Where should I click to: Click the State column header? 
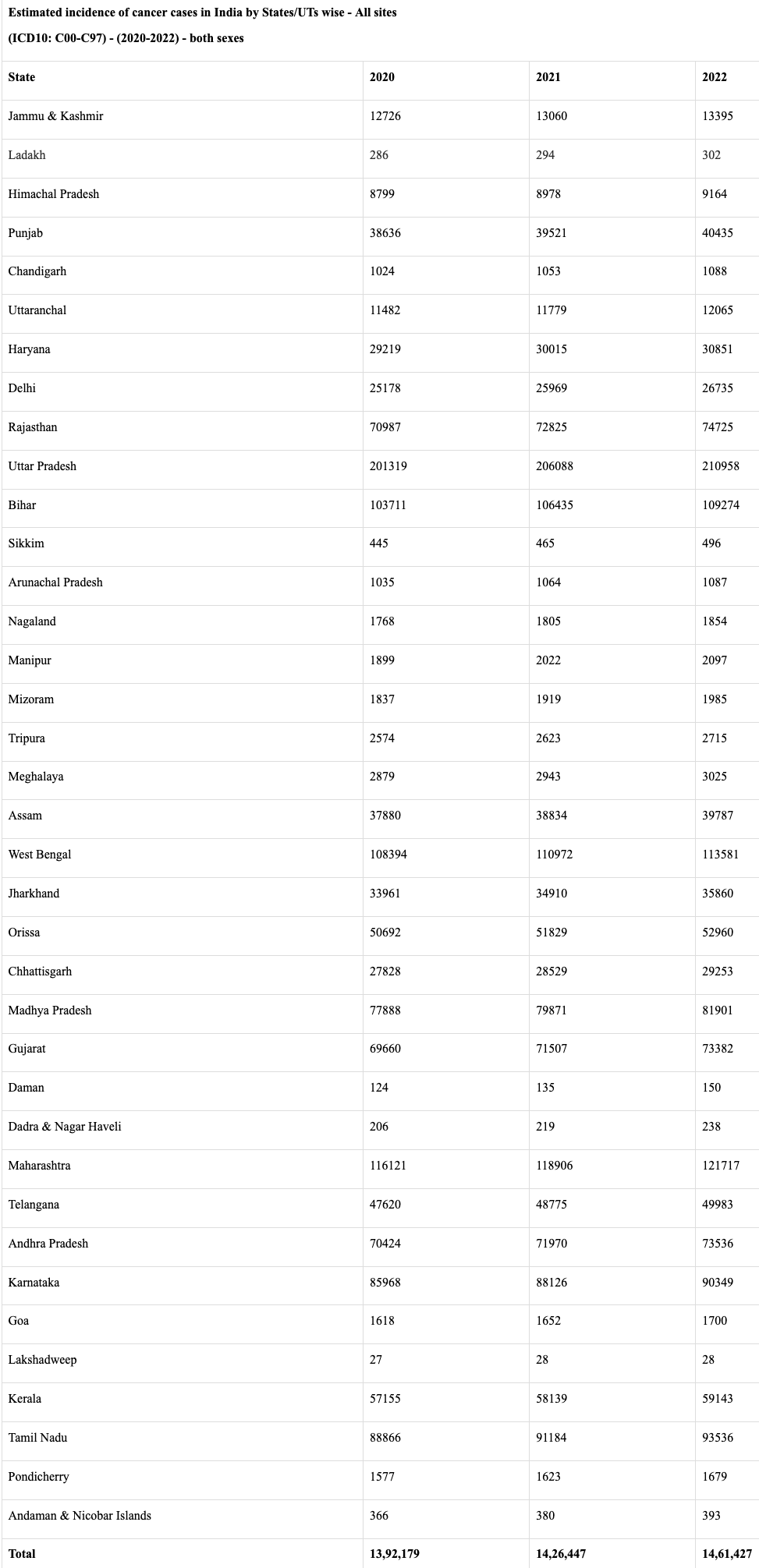(x=22, y=77)
